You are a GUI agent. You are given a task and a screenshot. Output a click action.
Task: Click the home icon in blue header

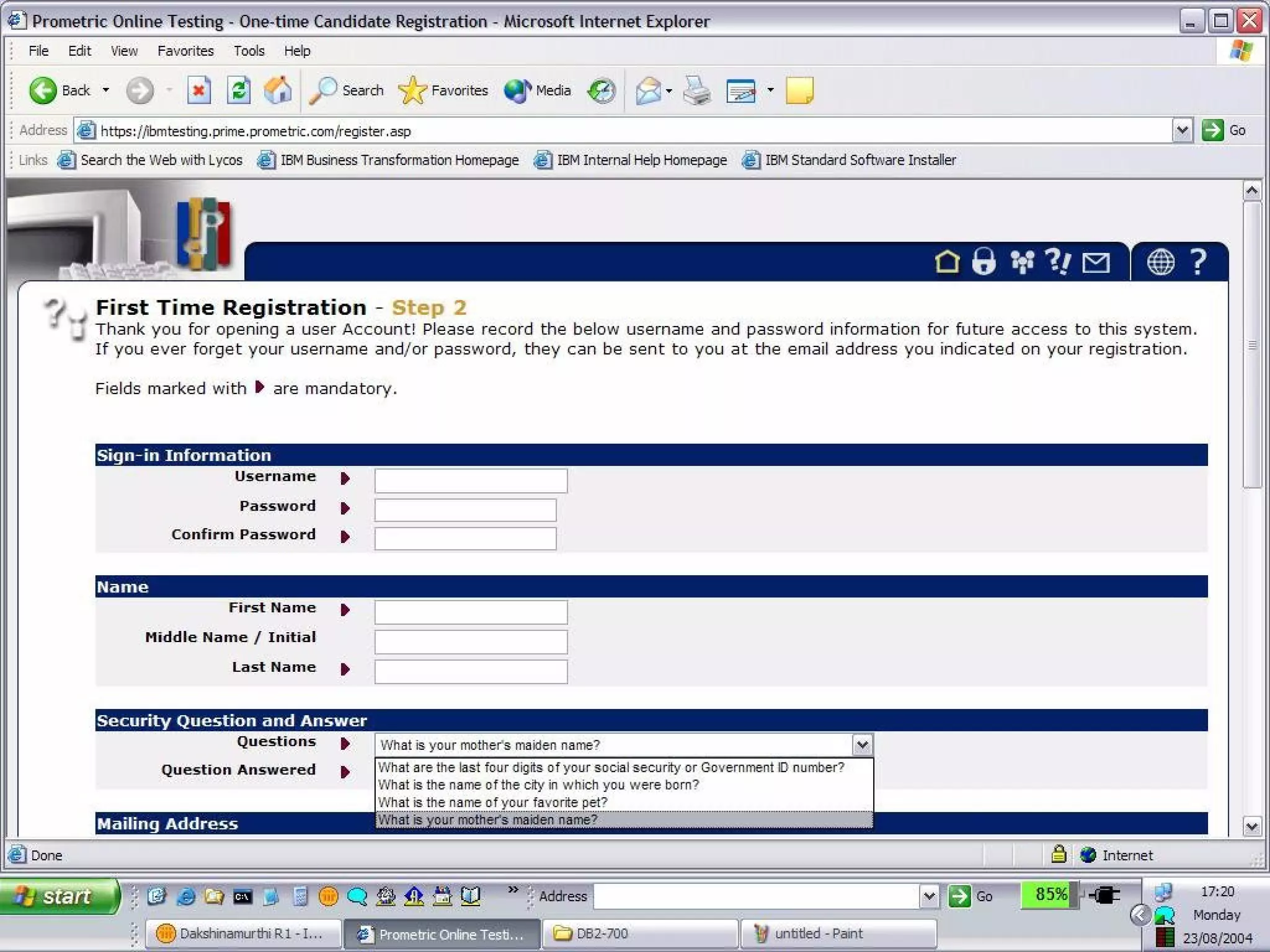pos(946,262)
